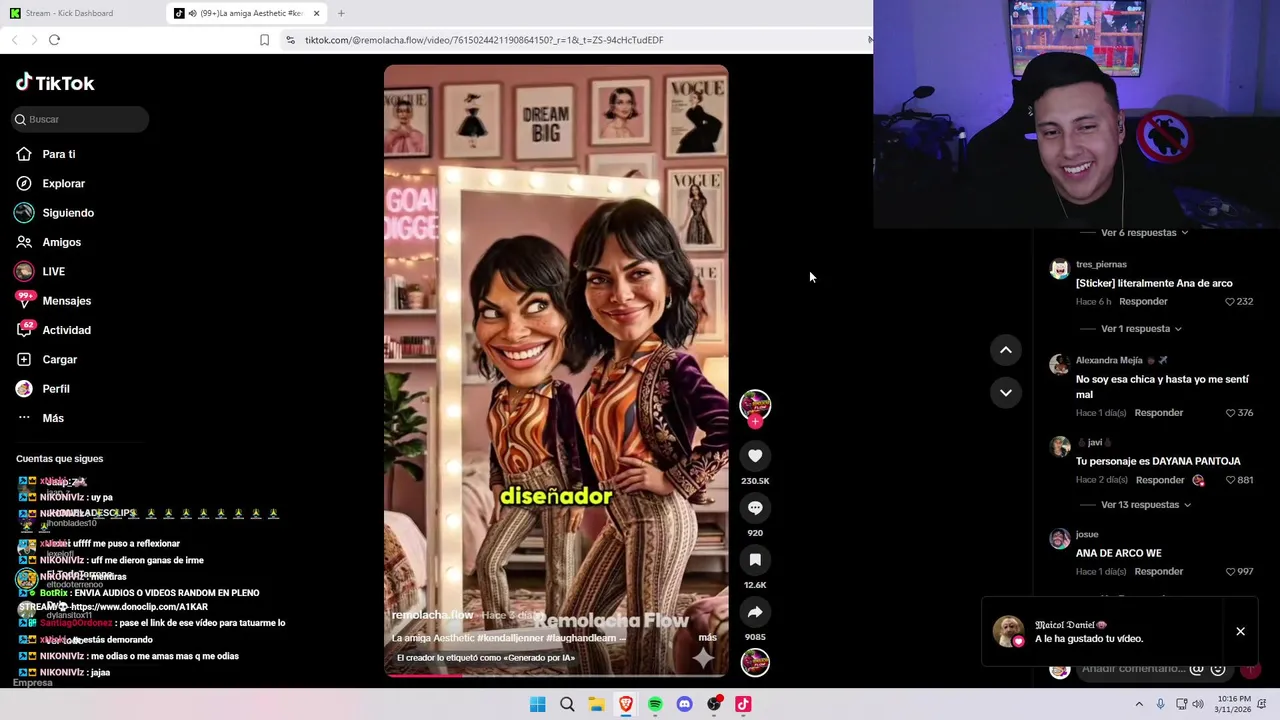The width and height of the screenshot is (1280, 720).
Task: Dismiss the Maicol Daniel like notification
Action: point(1240,631)
